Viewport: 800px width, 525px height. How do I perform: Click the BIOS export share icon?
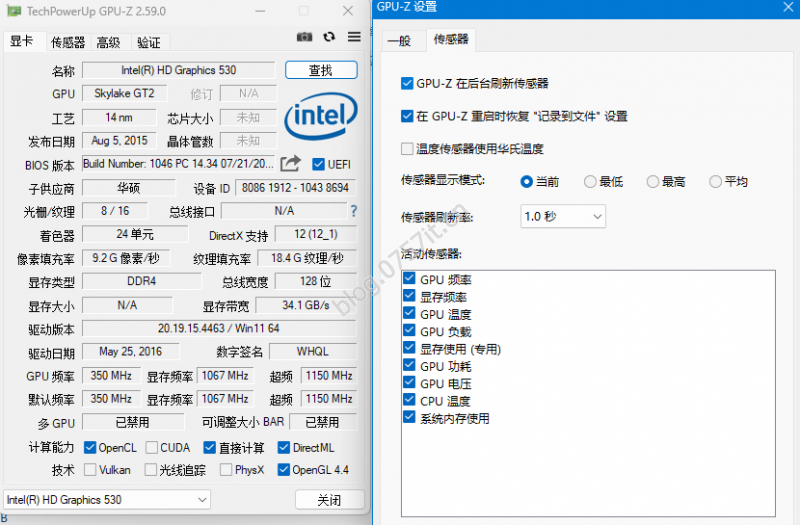point(291,163)
